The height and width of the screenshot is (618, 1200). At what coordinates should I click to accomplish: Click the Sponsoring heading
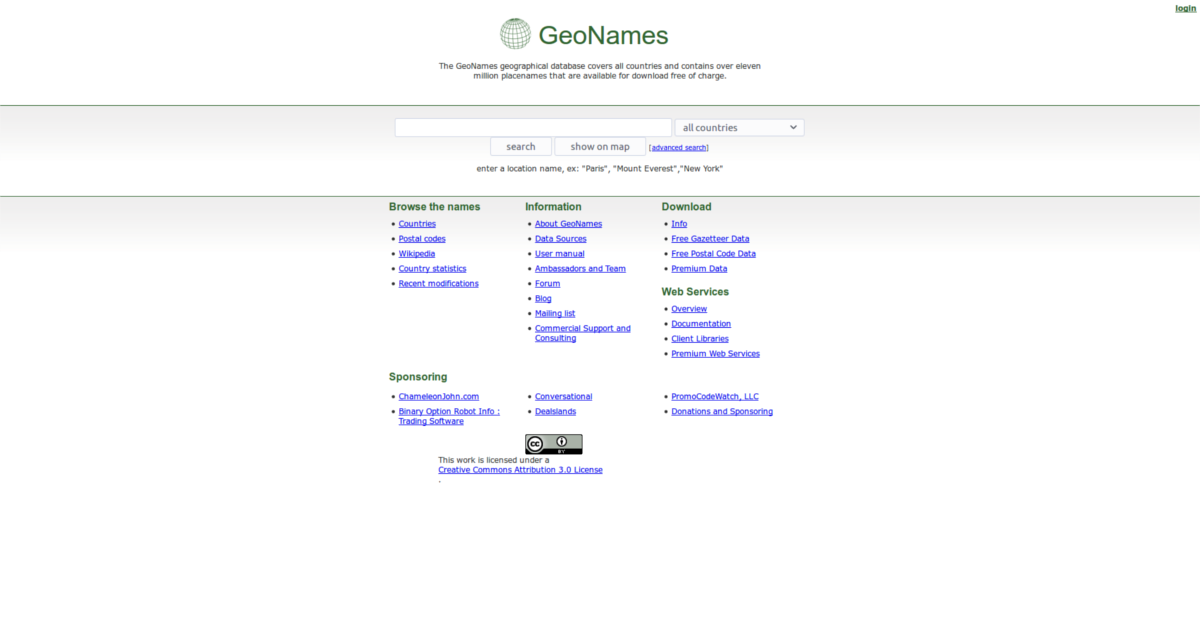[418, 377]
